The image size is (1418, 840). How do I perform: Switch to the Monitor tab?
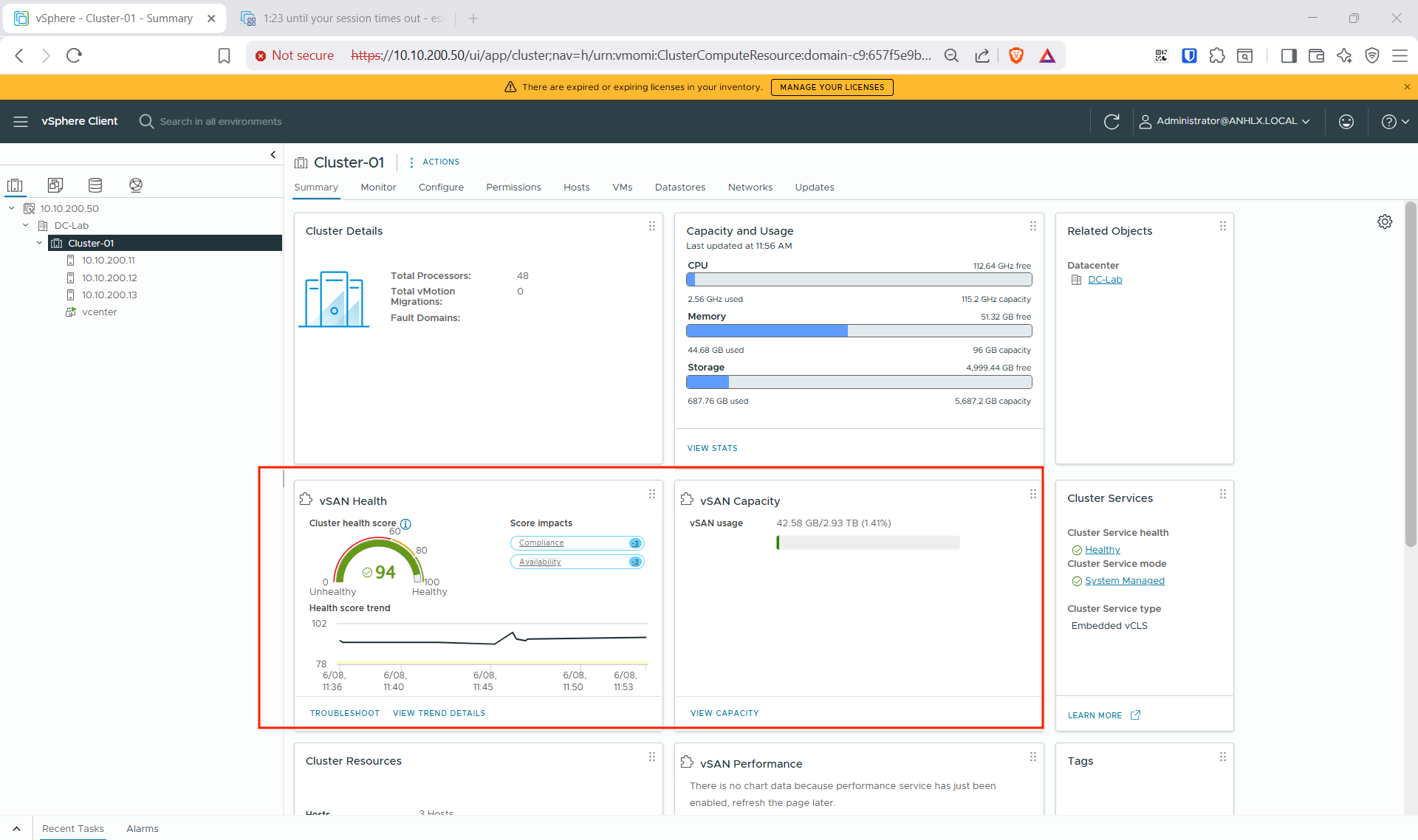[x=378, y=187]
